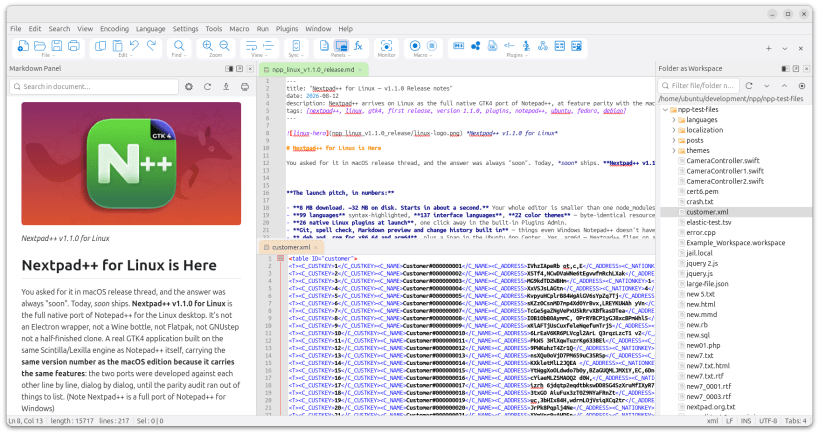
Task: Focus the Filter file/folder field
Action: [698, 86]
